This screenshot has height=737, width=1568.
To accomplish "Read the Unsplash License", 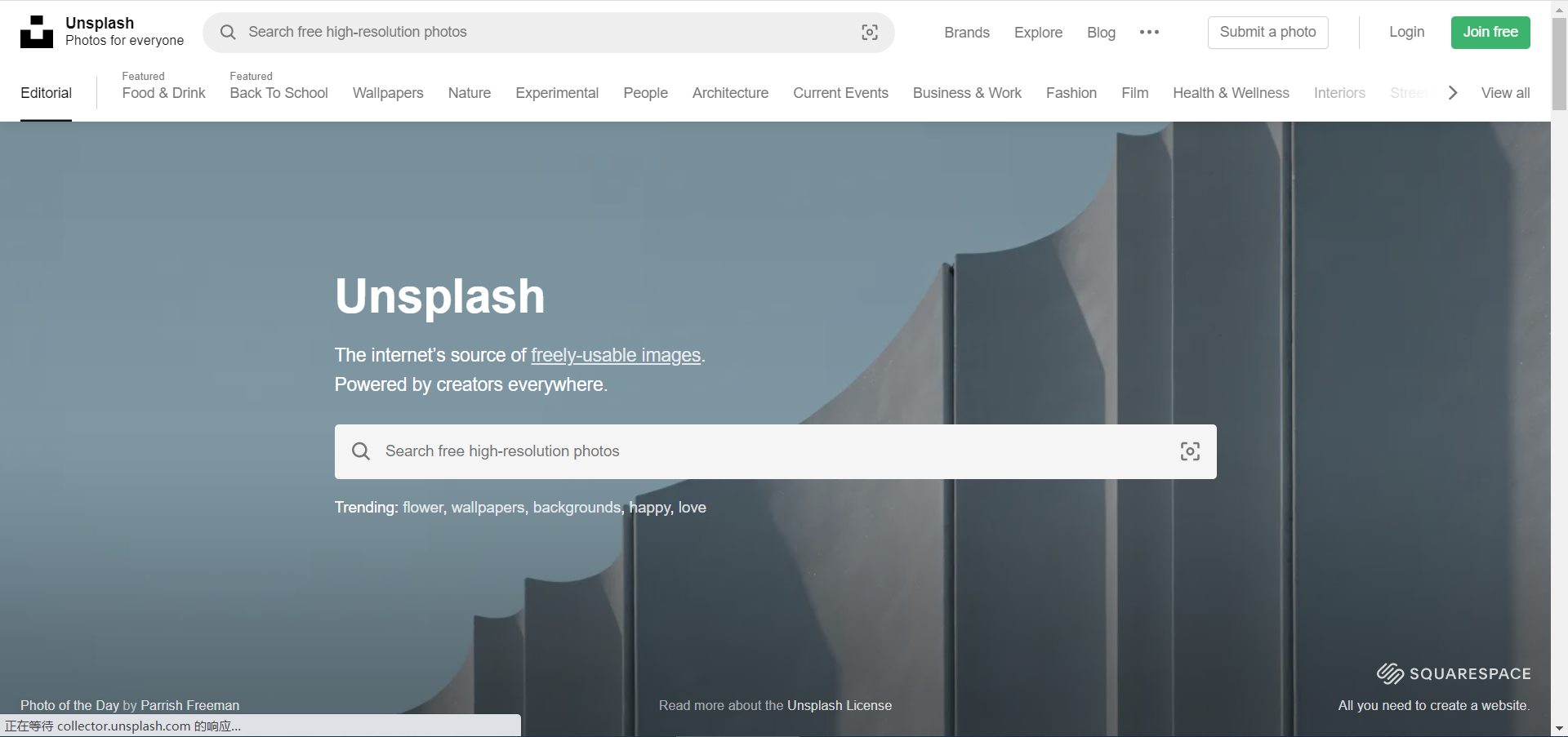I will 840,705.
